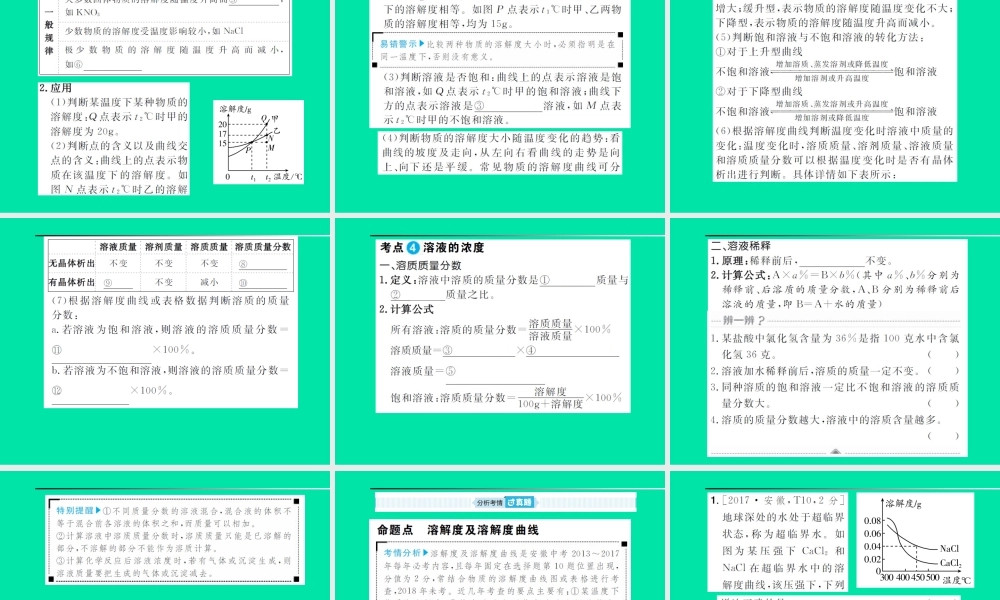Open the slide with the 溶液质量 table
This screenshot has height=600, width=1000.
tap(165, 341)
